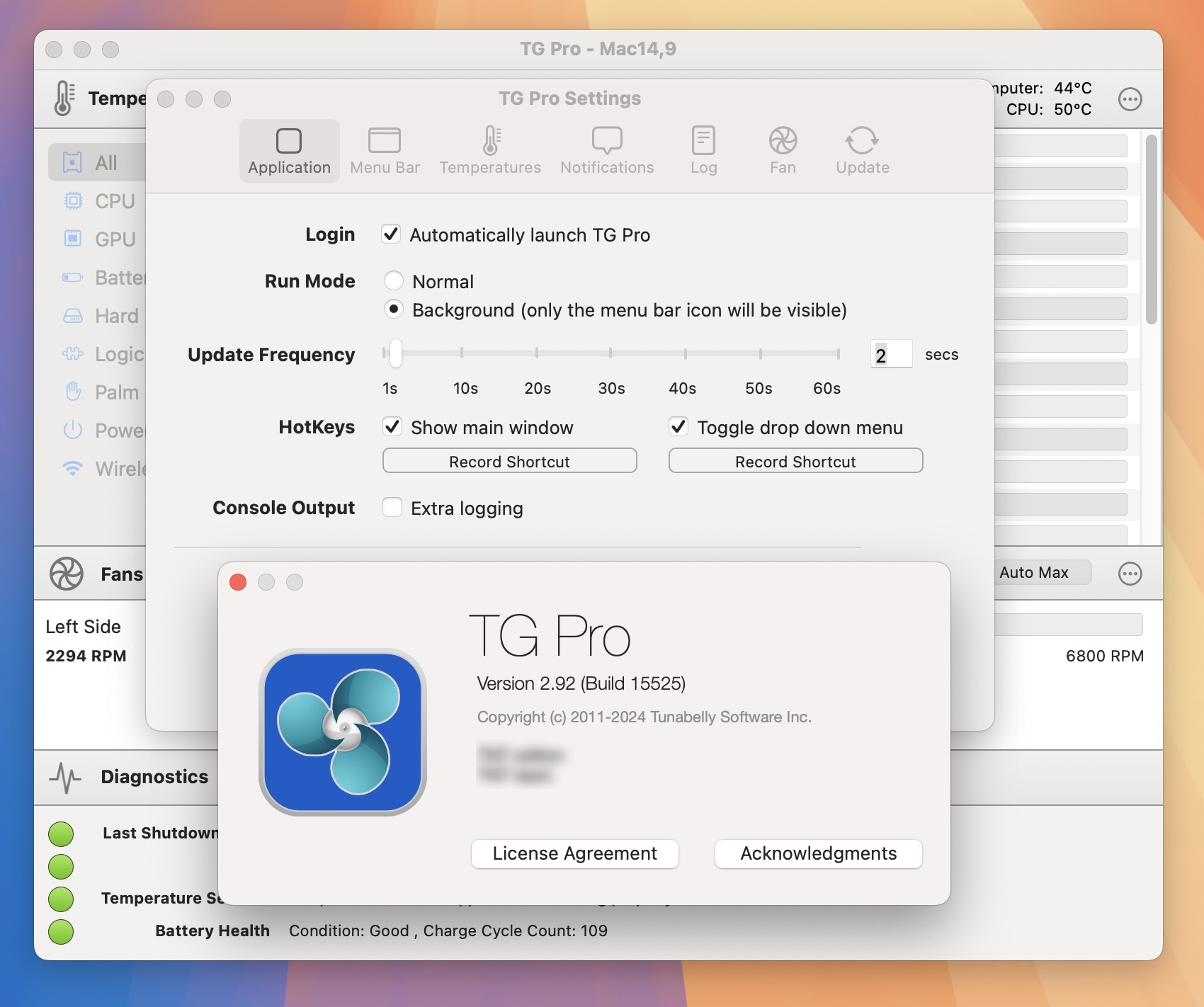
Task: Select the Log settings tab
Action: tap(703, 151)
